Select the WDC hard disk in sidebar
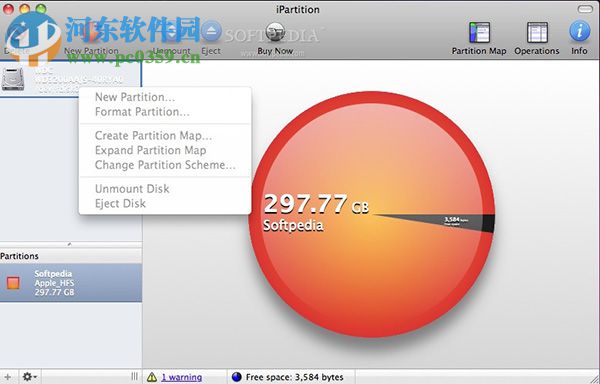Viewport: 600px width, 384px height. pos(70,79)
